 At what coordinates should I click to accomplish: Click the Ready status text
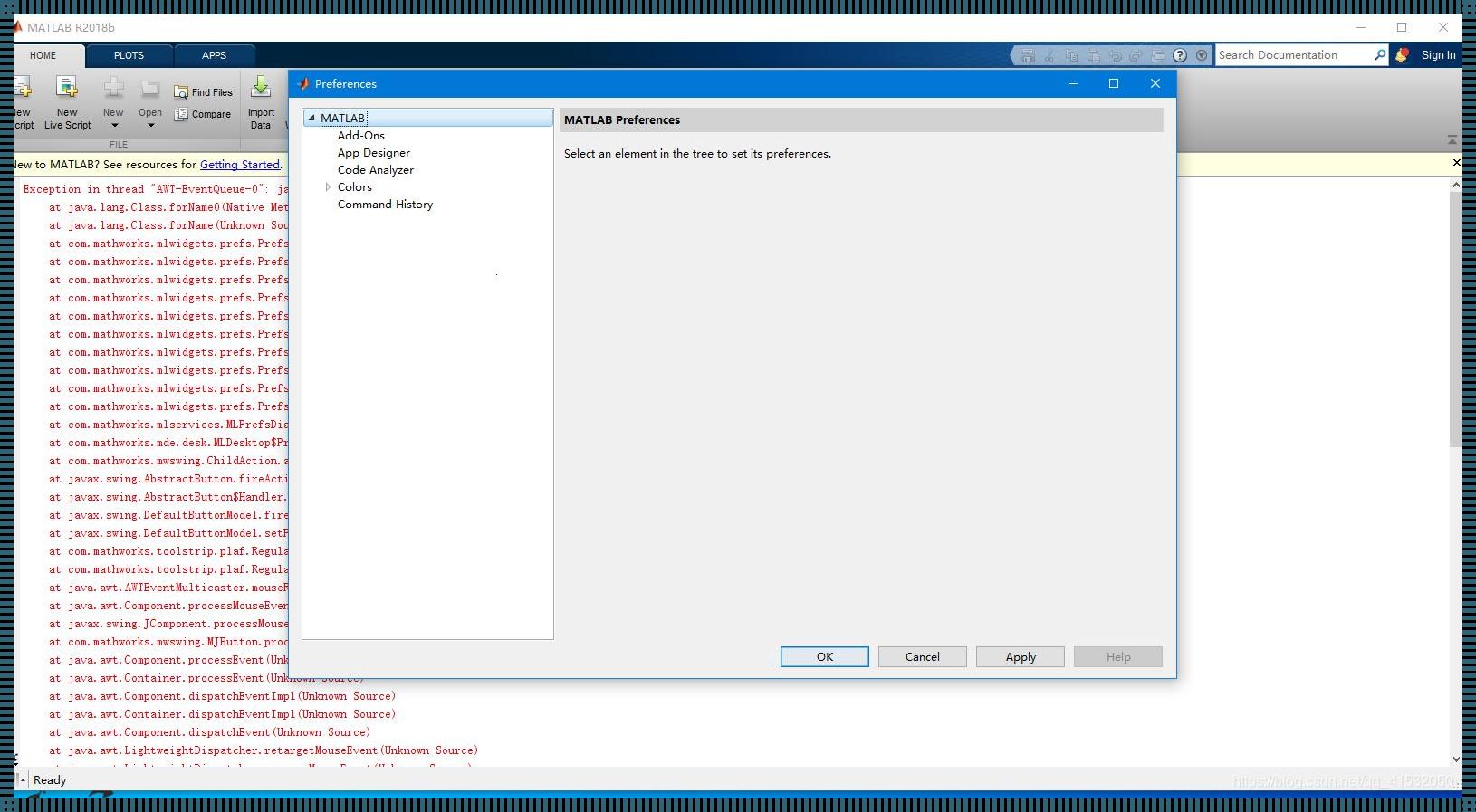[x=50, y=780]
